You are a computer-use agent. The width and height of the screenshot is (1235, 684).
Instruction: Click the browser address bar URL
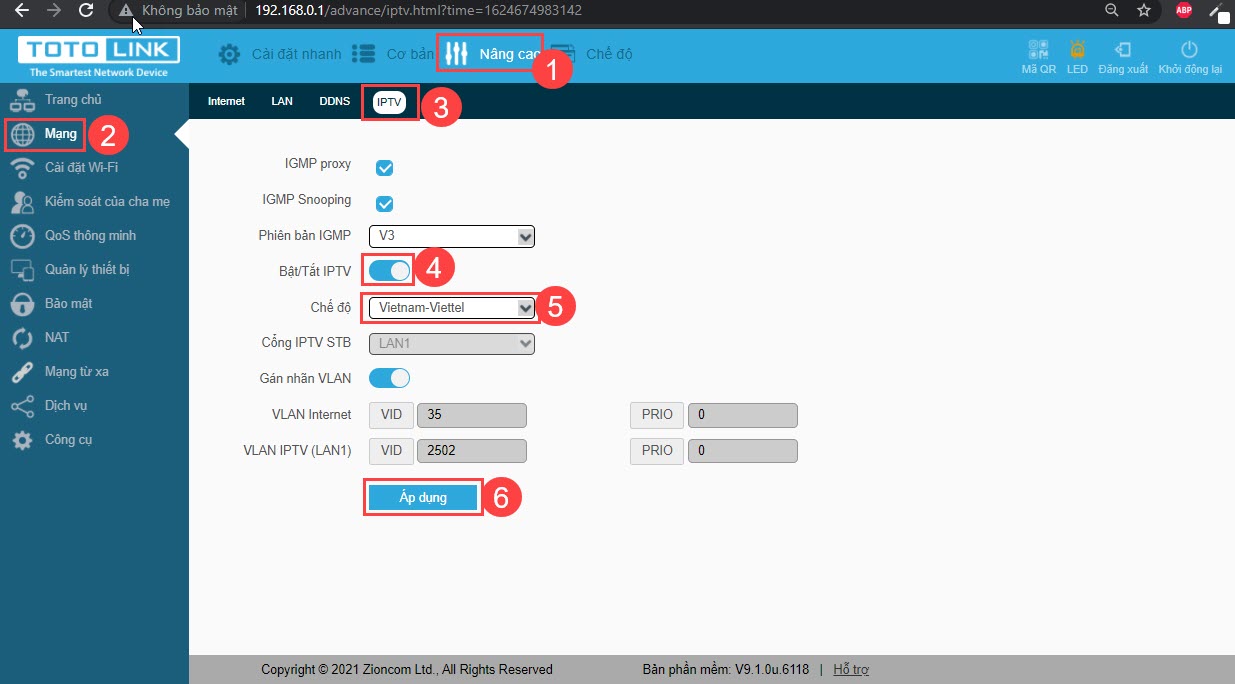418,10
